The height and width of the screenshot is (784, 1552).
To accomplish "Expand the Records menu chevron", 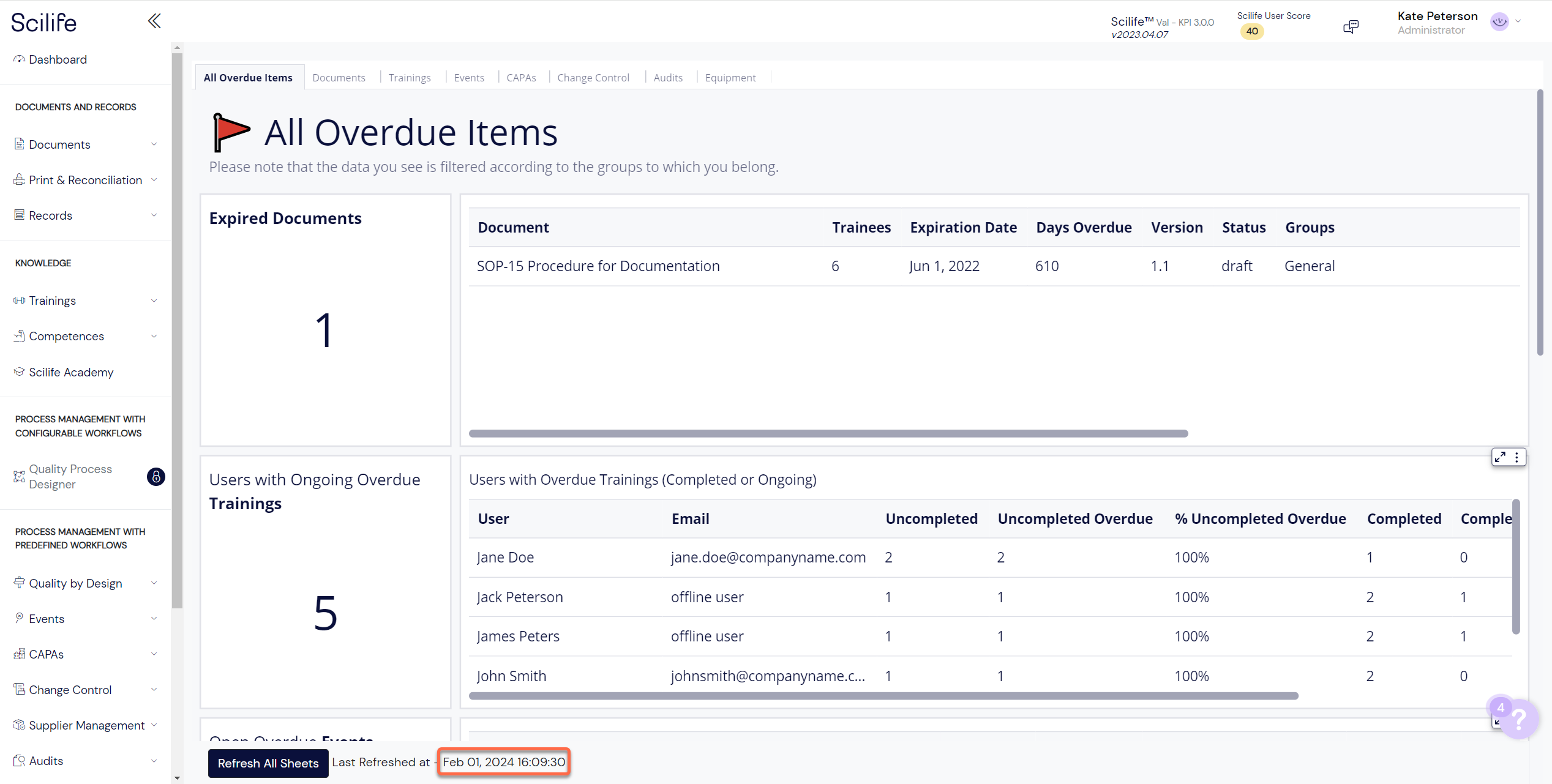I will [154, 215].
